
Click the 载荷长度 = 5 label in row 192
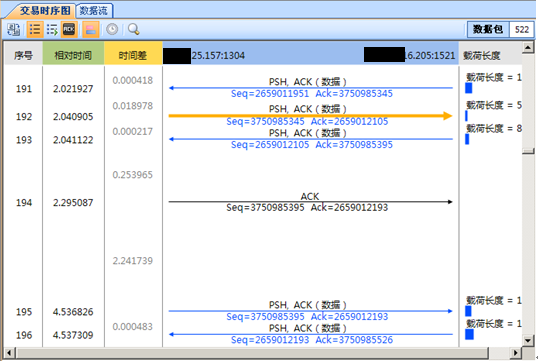point(494,105)
